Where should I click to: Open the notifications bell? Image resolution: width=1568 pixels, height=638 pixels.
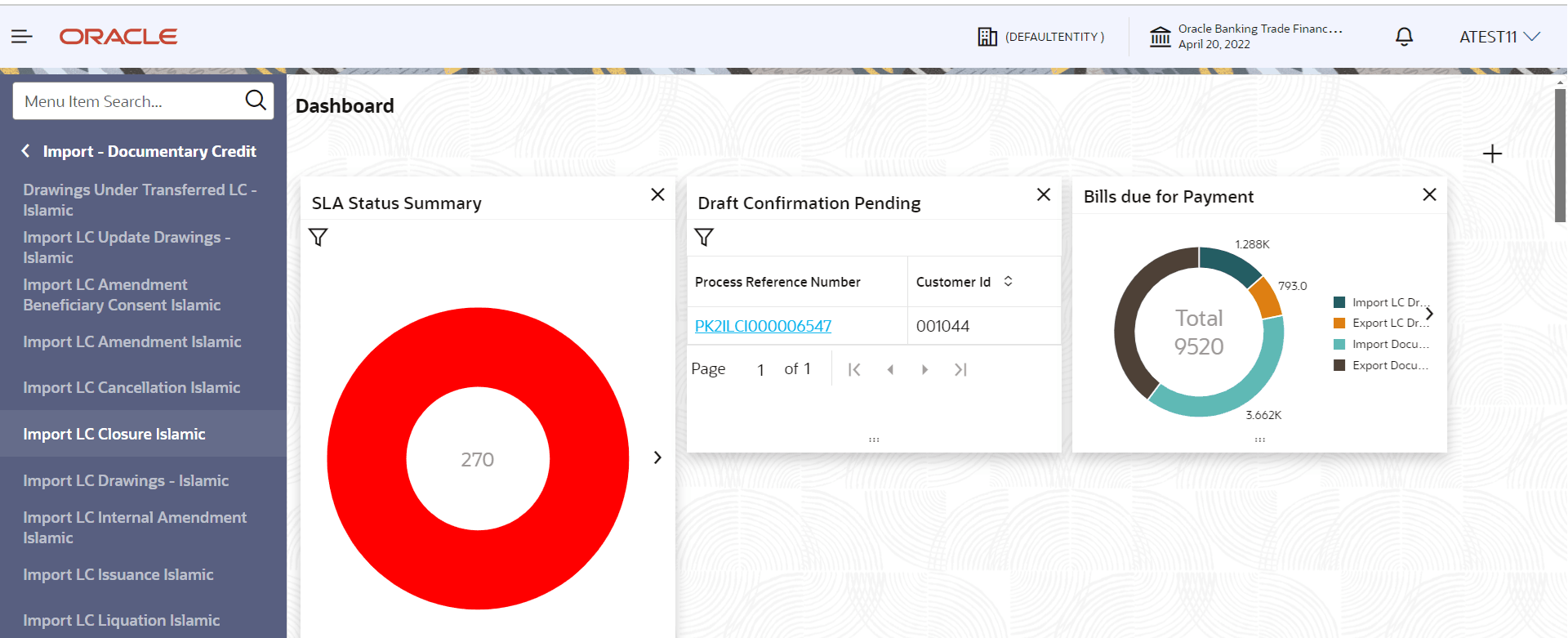(x=1404, y=37)
